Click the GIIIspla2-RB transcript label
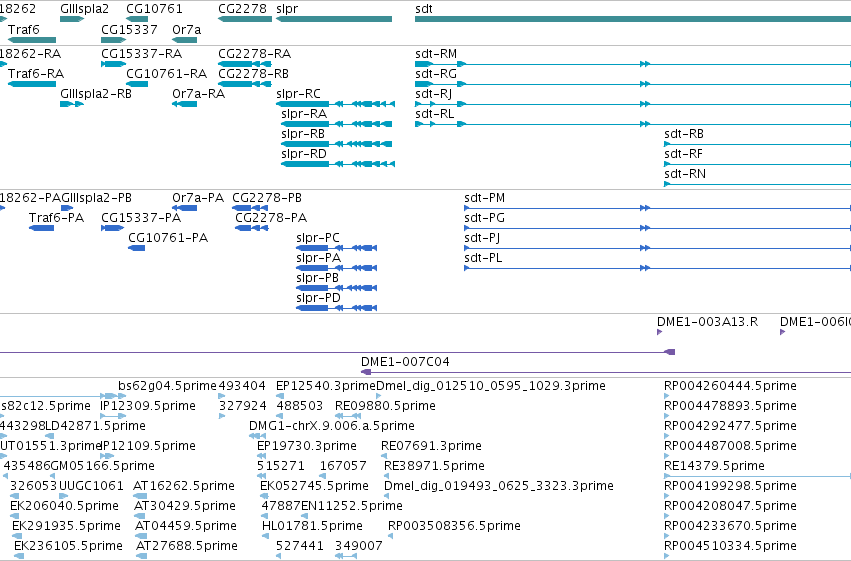 click(x=96, y=93)
